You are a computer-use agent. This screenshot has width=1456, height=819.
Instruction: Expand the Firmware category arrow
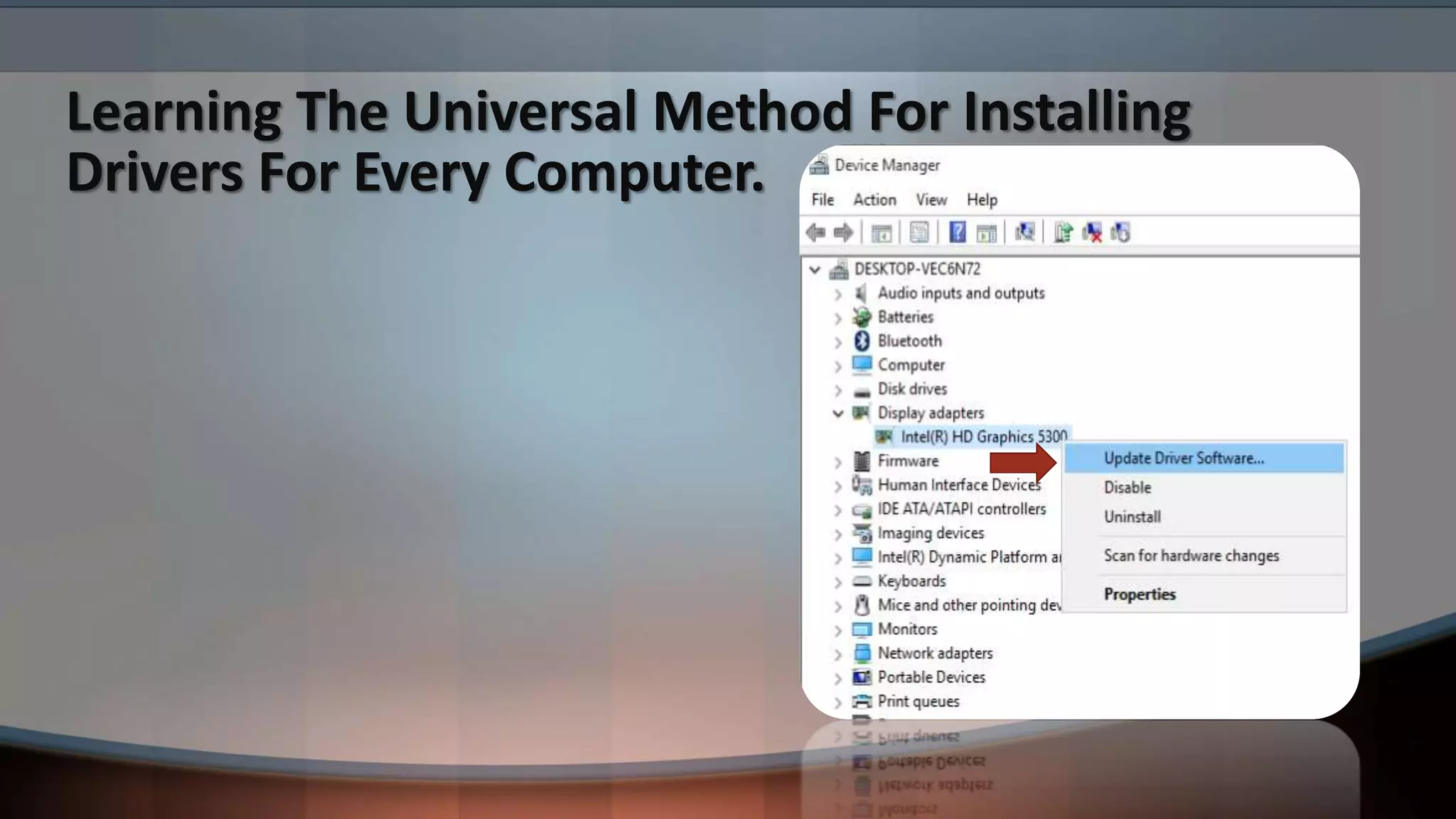[x=838, y=462]
